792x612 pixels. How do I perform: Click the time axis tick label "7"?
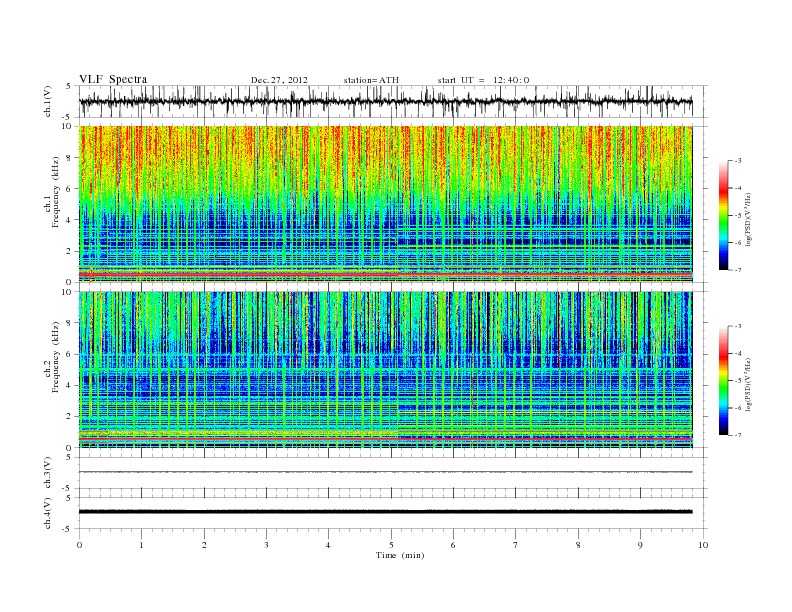[516, 545]
